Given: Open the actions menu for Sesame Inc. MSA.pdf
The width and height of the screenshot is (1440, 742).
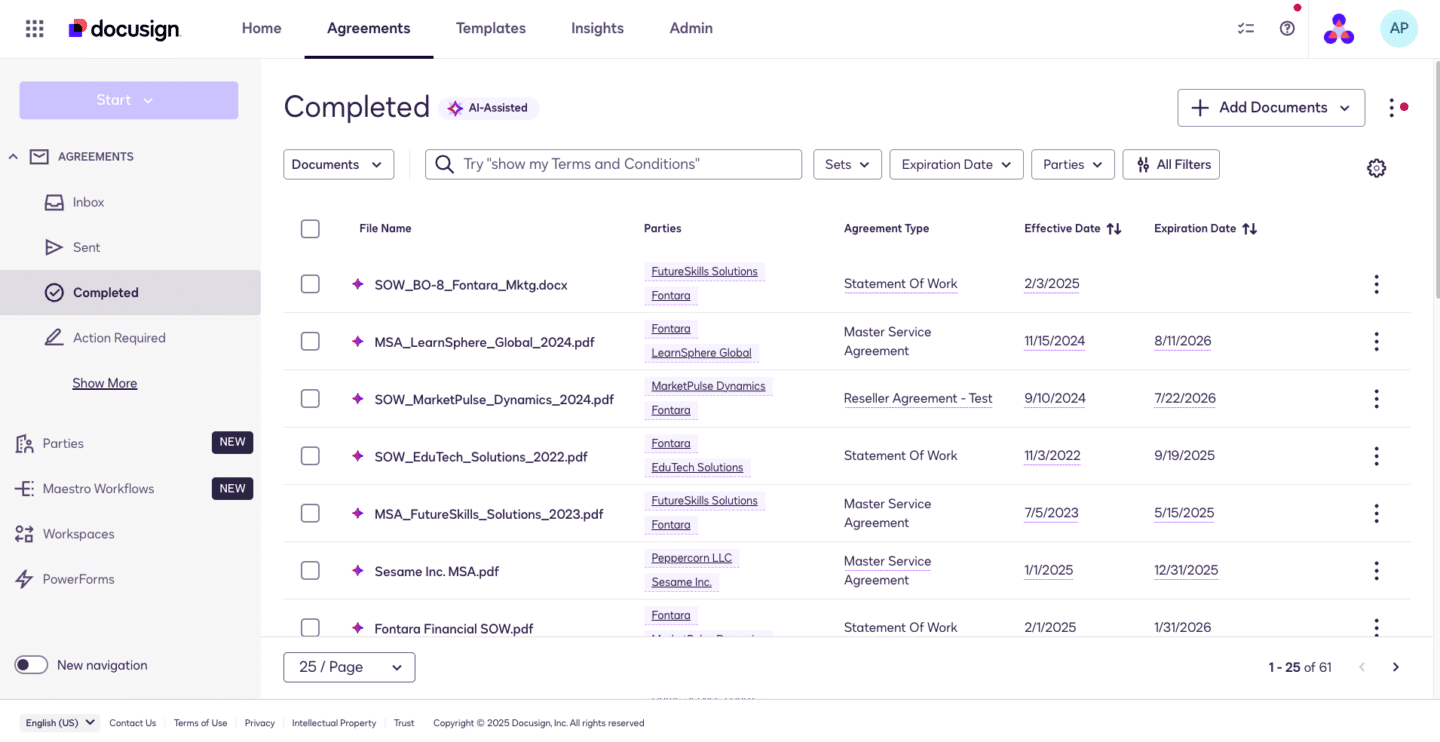Looking at the screenshot, I should 1376,570.
